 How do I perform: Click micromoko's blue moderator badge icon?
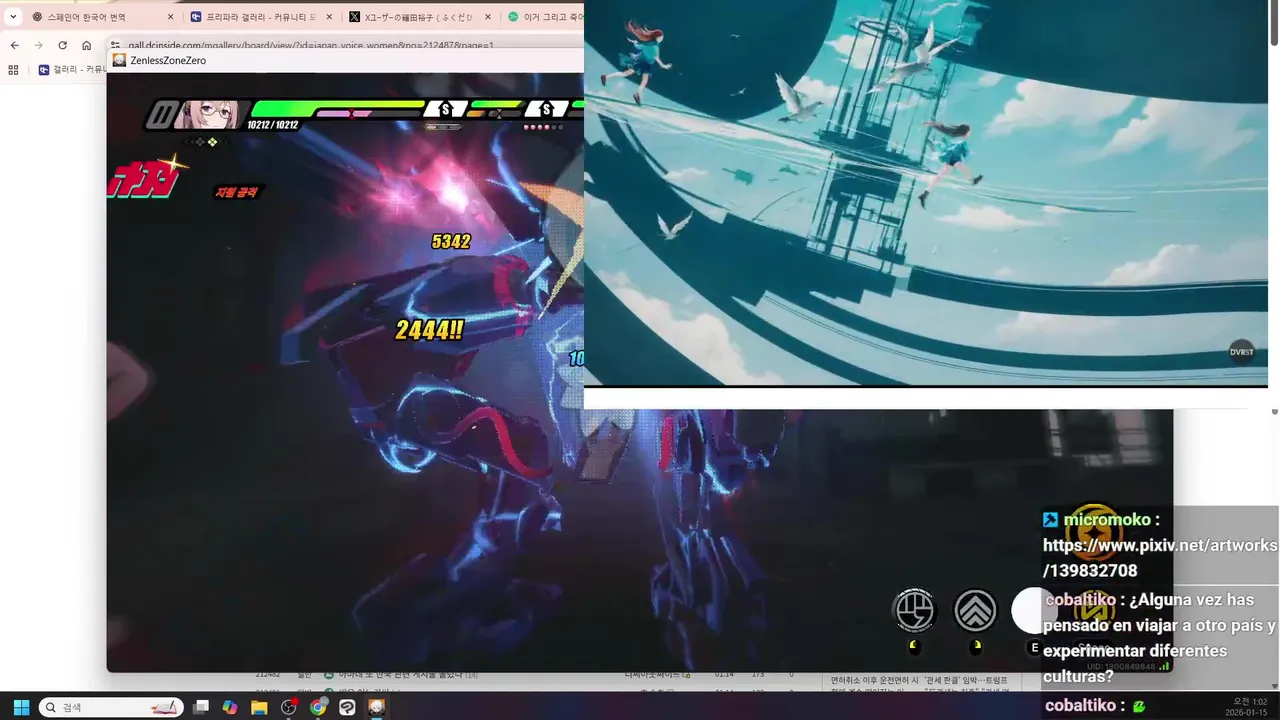coord(1050,520)
